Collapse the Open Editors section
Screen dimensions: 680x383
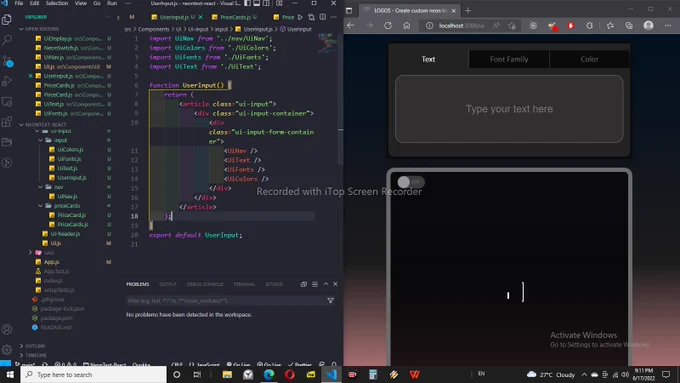tap(41, 29)
